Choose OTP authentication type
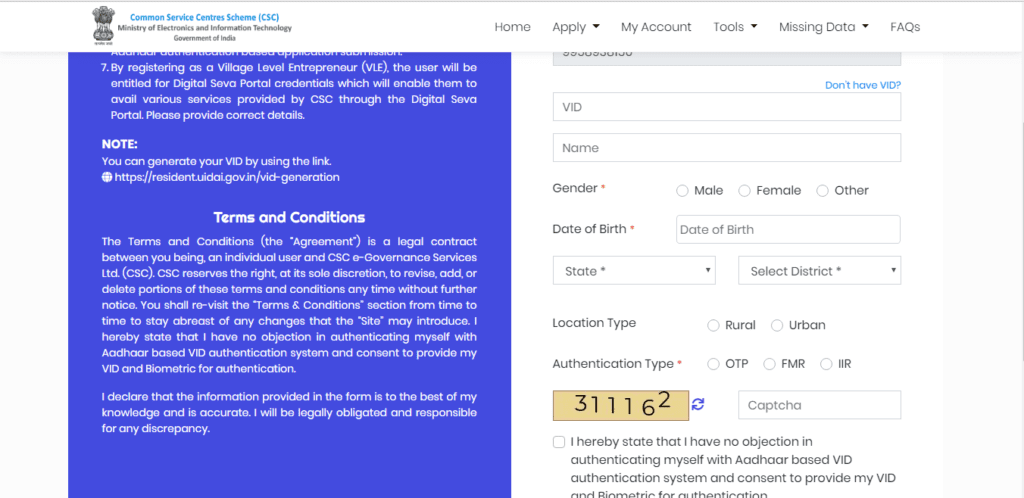1024x498 pixels. point(713,364)
